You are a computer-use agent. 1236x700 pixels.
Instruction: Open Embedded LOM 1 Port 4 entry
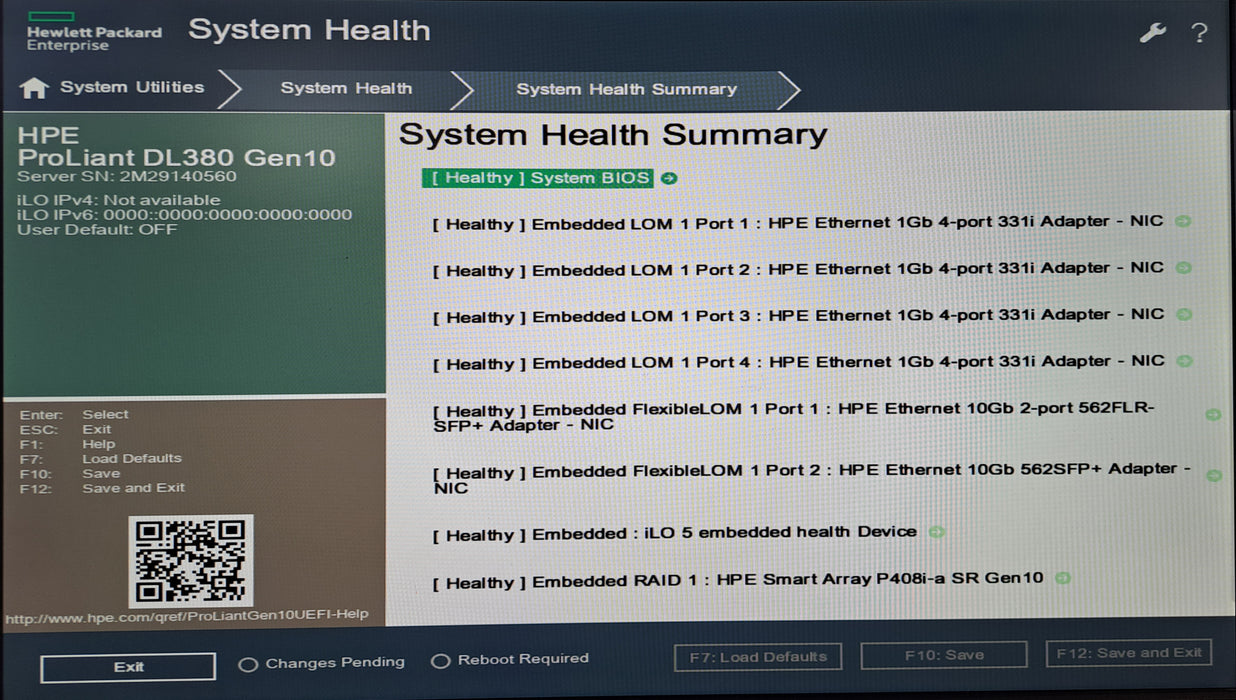click(x=798, y=362)
